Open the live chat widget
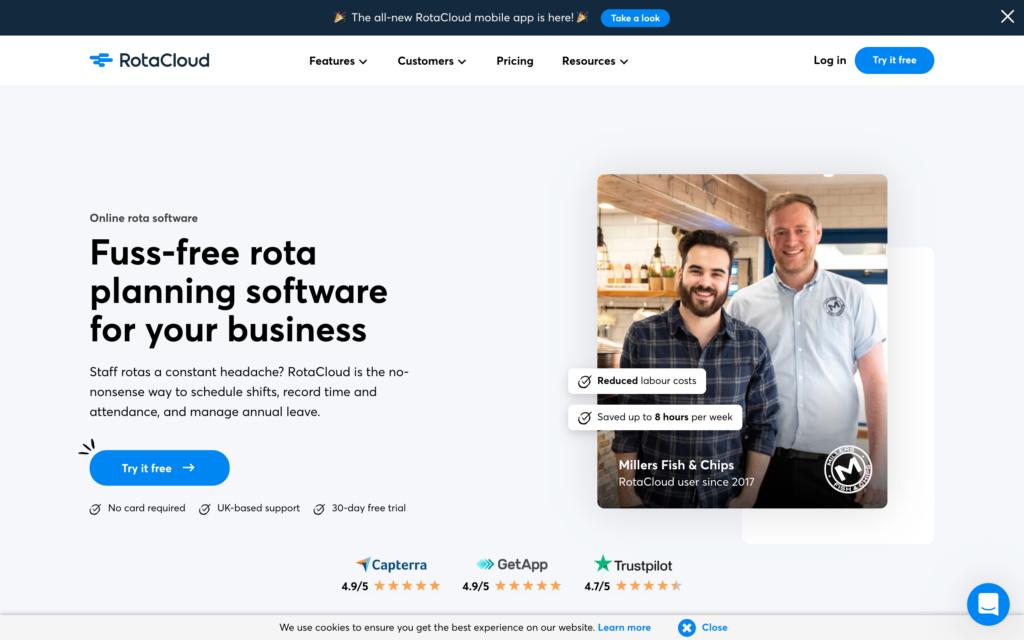This screenshot has height=640, width=1024. click(987, 604)
